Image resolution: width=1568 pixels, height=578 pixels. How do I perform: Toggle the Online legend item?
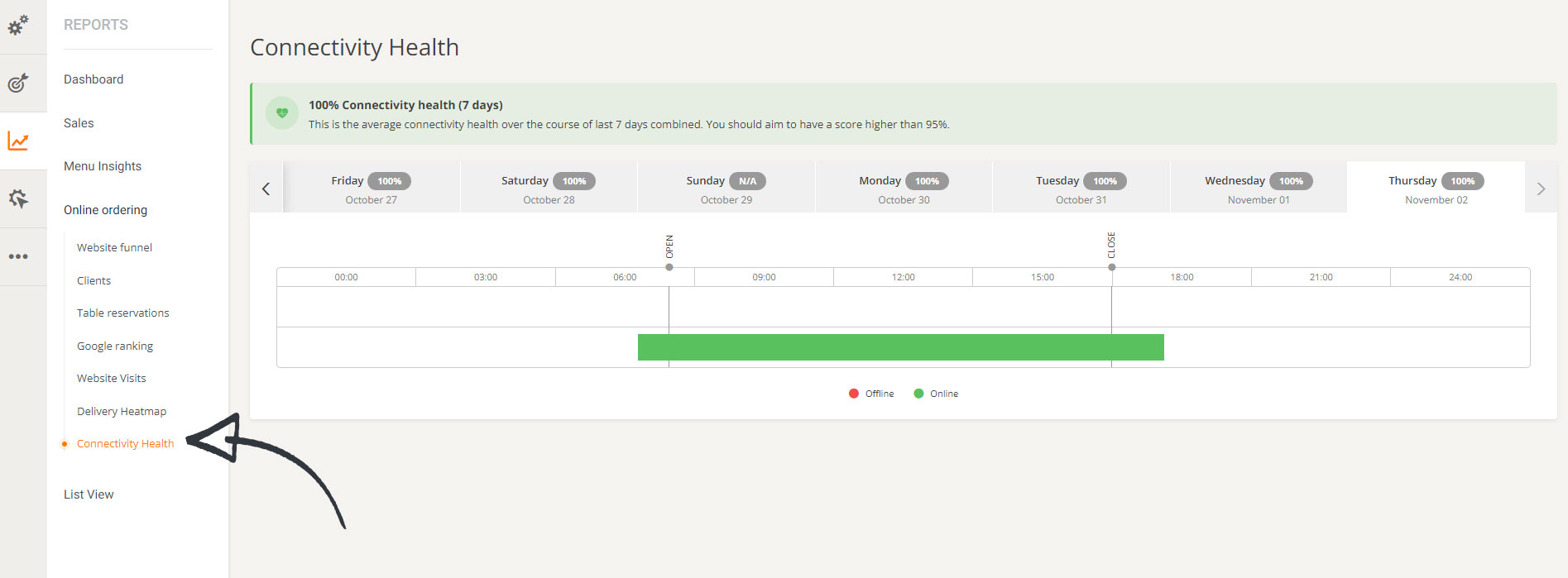tap(936, 394)
